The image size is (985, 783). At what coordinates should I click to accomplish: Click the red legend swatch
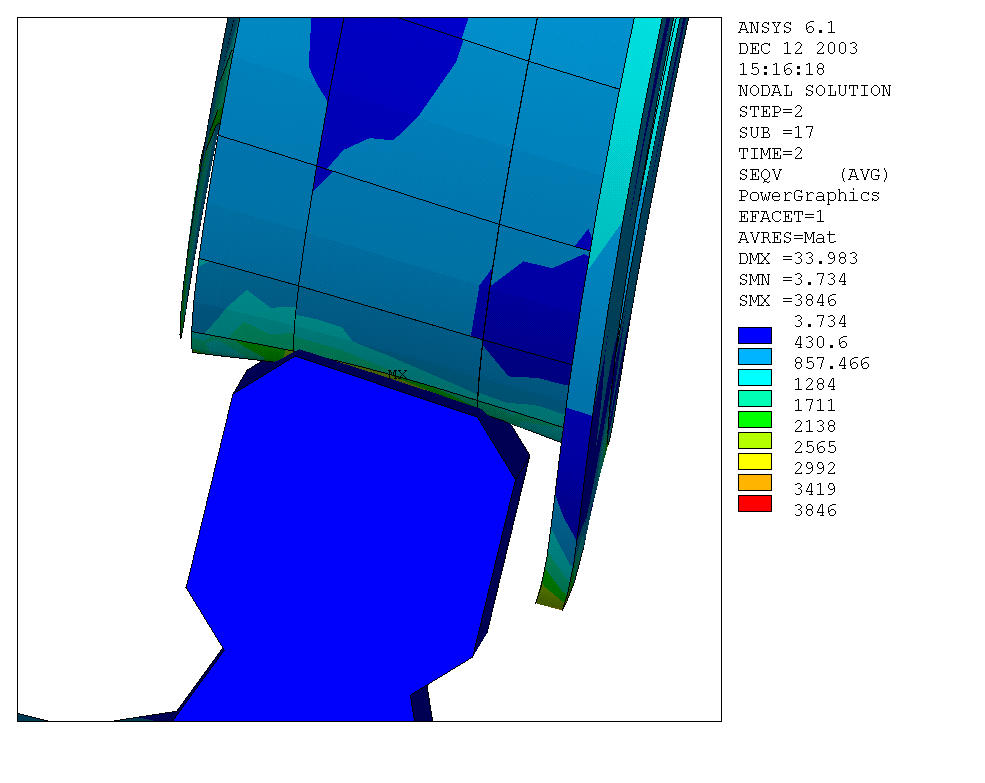(x=754, y=504)
